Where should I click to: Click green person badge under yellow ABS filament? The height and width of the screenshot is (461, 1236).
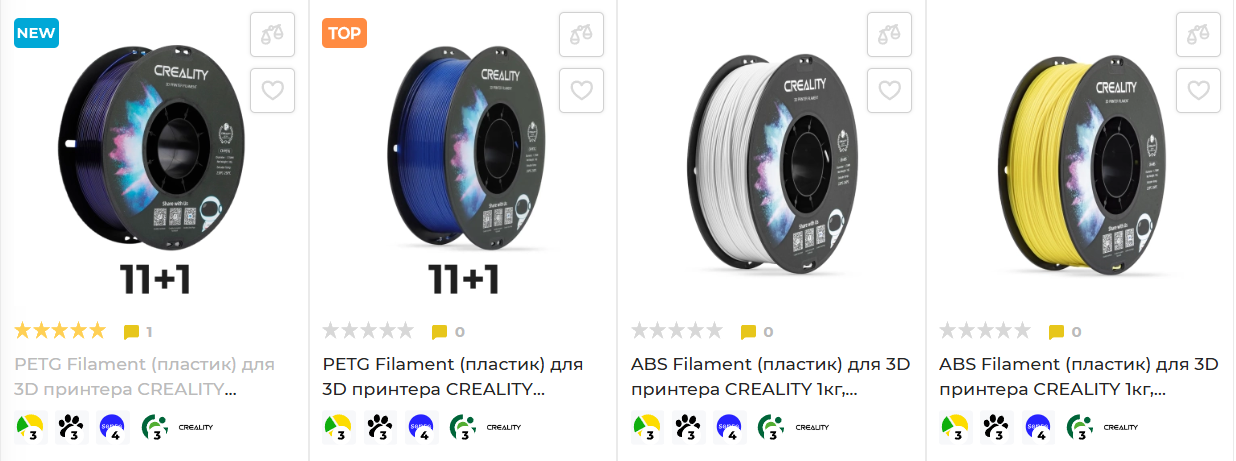tap(1079, 428)
